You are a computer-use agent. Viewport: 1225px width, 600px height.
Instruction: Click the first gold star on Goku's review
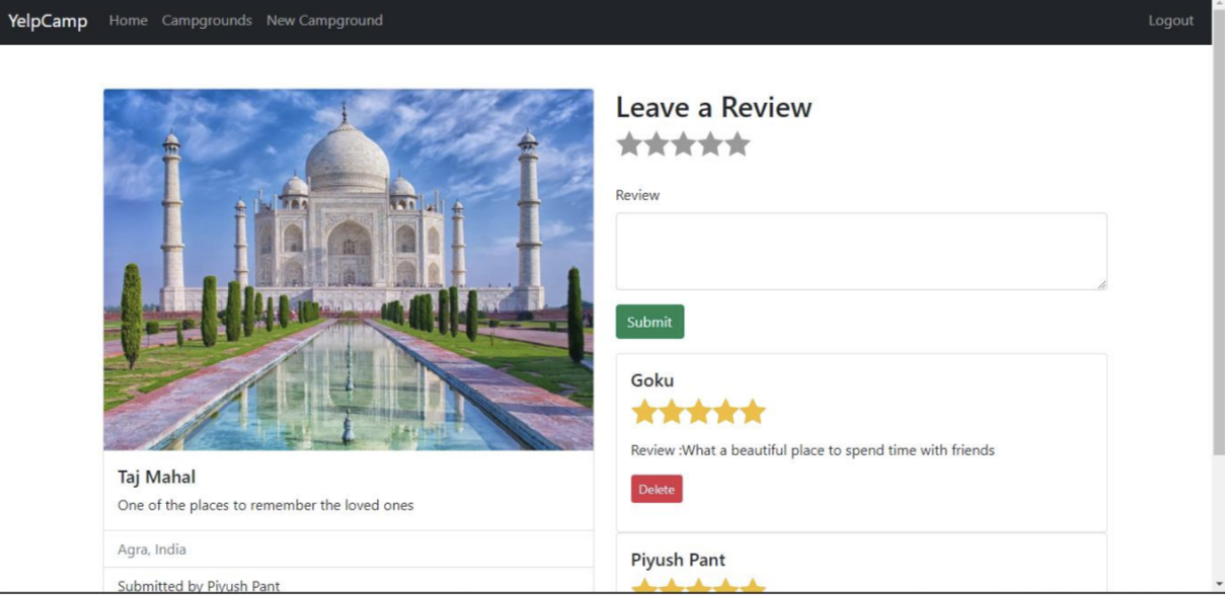644,412
